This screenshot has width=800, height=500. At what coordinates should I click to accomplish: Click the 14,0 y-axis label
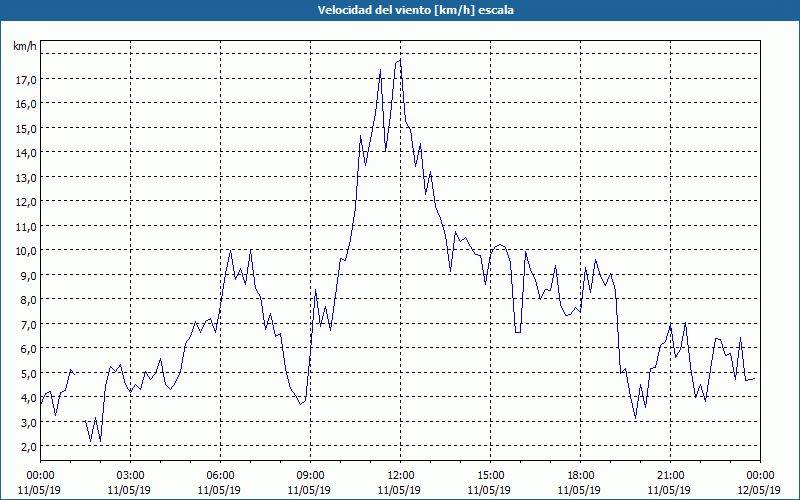pyautogui.click(x=26, y=153)
